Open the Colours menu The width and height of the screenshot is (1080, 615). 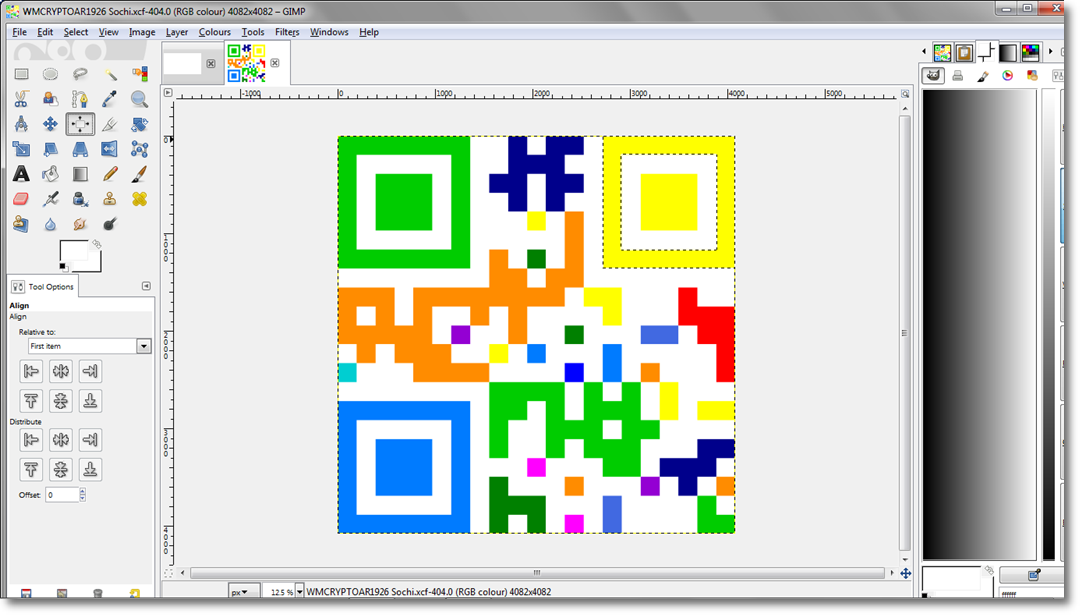tap(215, 32)
